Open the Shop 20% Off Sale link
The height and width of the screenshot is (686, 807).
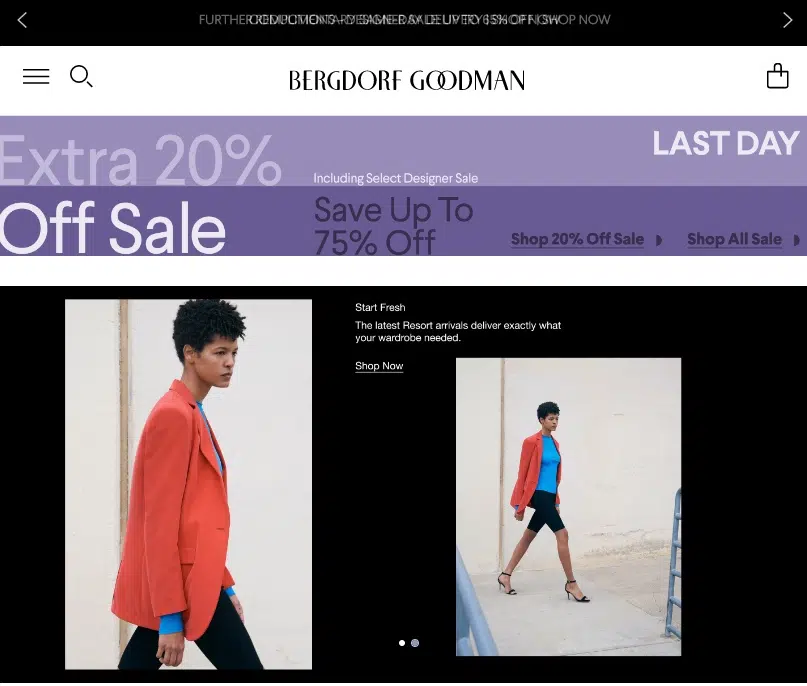pyautogui.click(x=577, y=239)
